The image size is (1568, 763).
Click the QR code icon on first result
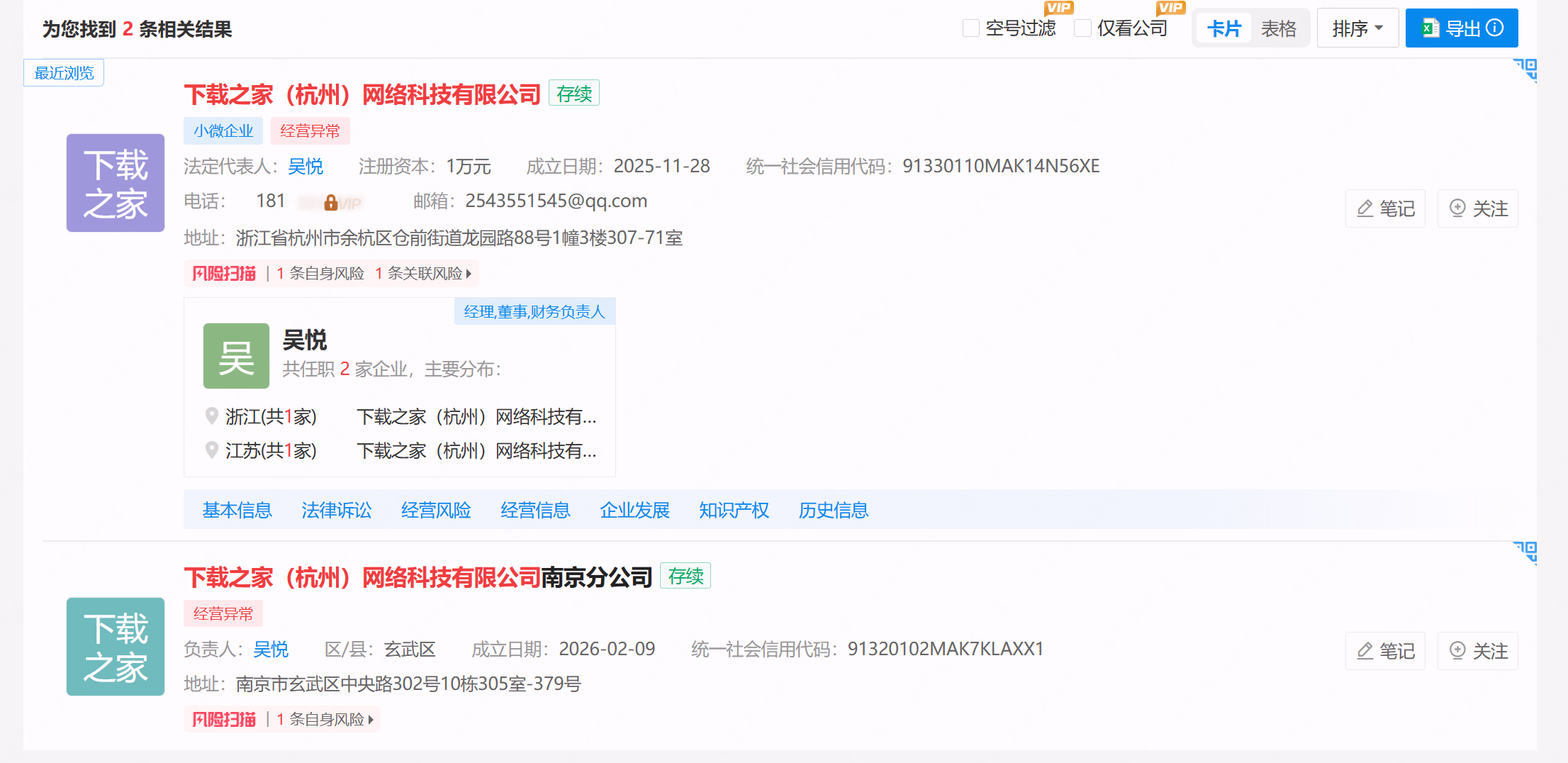pos(1526,69)
